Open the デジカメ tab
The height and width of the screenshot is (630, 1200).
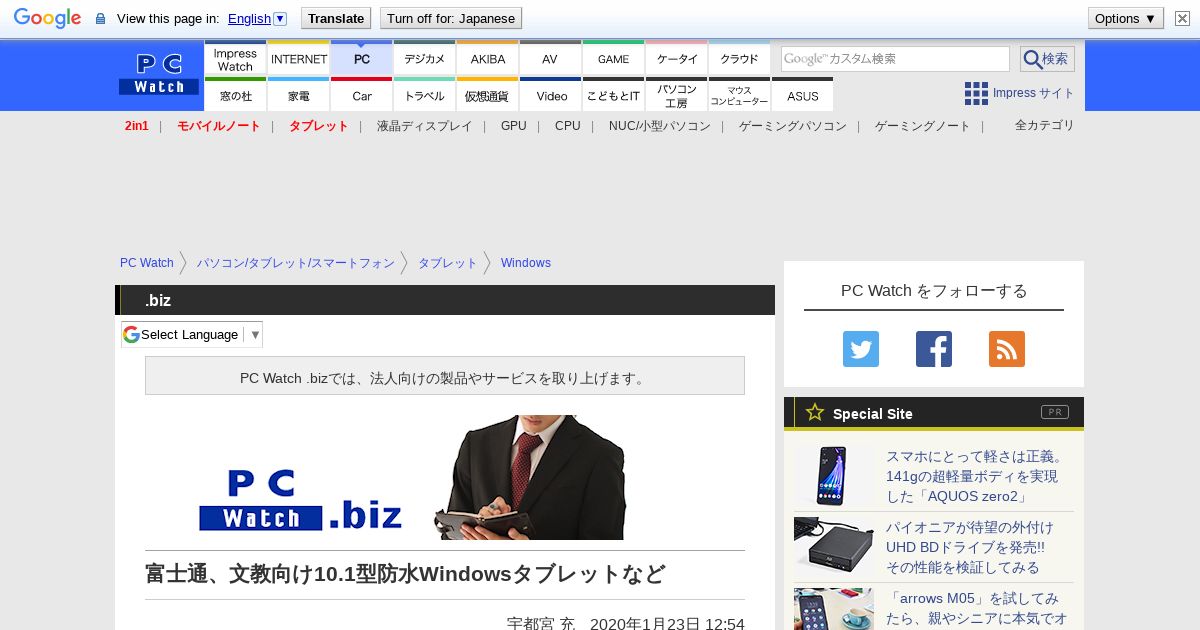point(425,58)
